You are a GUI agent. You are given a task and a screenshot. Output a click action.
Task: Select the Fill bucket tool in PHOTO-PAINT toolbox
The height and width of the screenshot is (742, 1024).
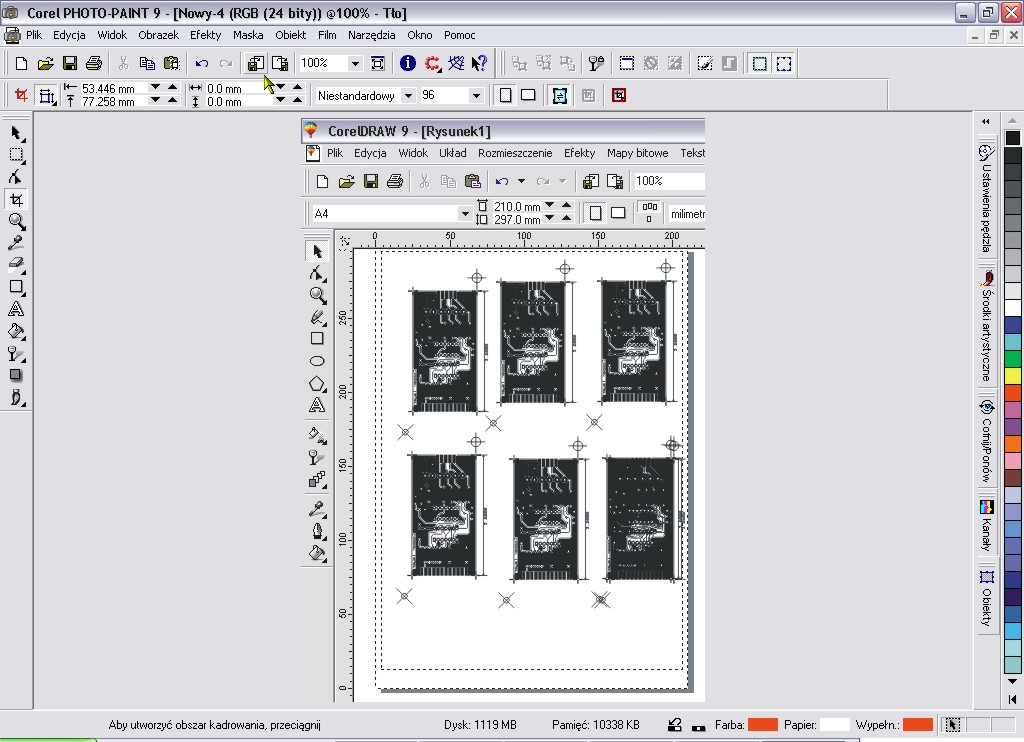(16, 331)
